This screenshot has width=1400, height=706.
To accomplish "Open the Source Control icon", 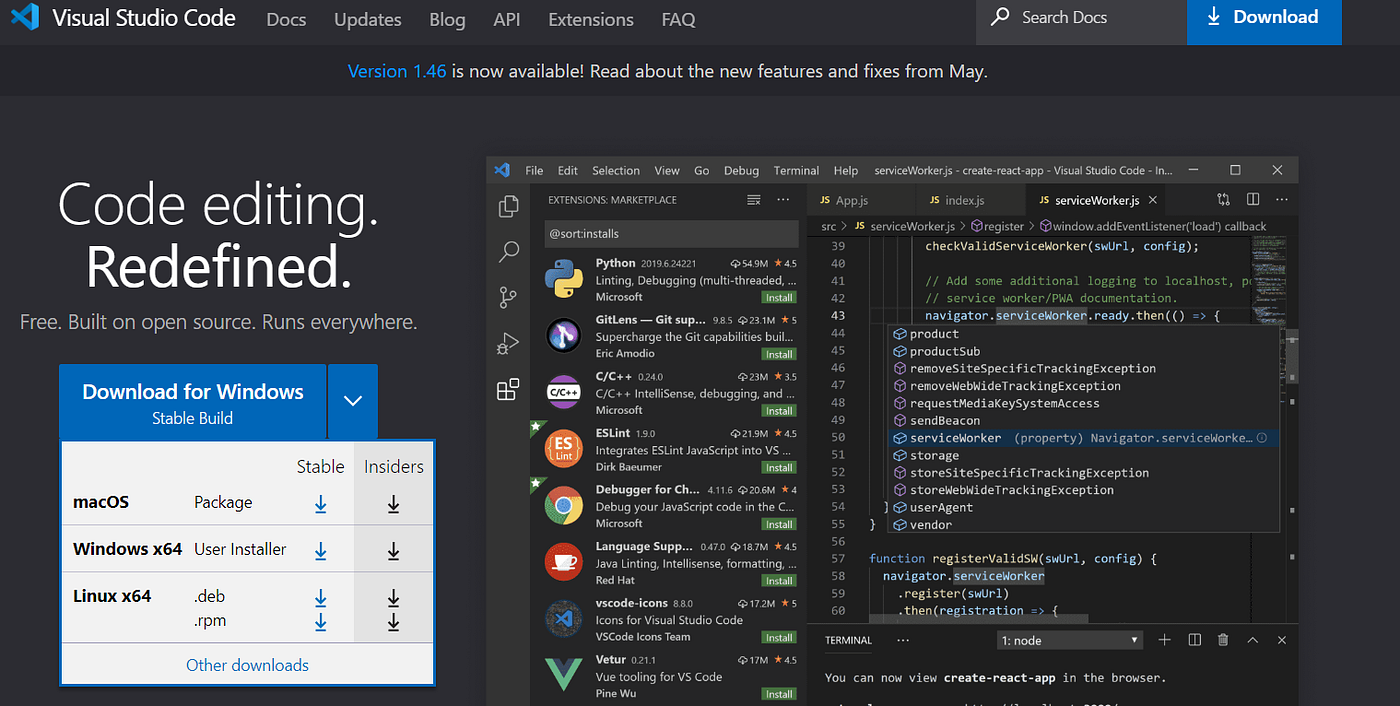I will click(508, 297).
